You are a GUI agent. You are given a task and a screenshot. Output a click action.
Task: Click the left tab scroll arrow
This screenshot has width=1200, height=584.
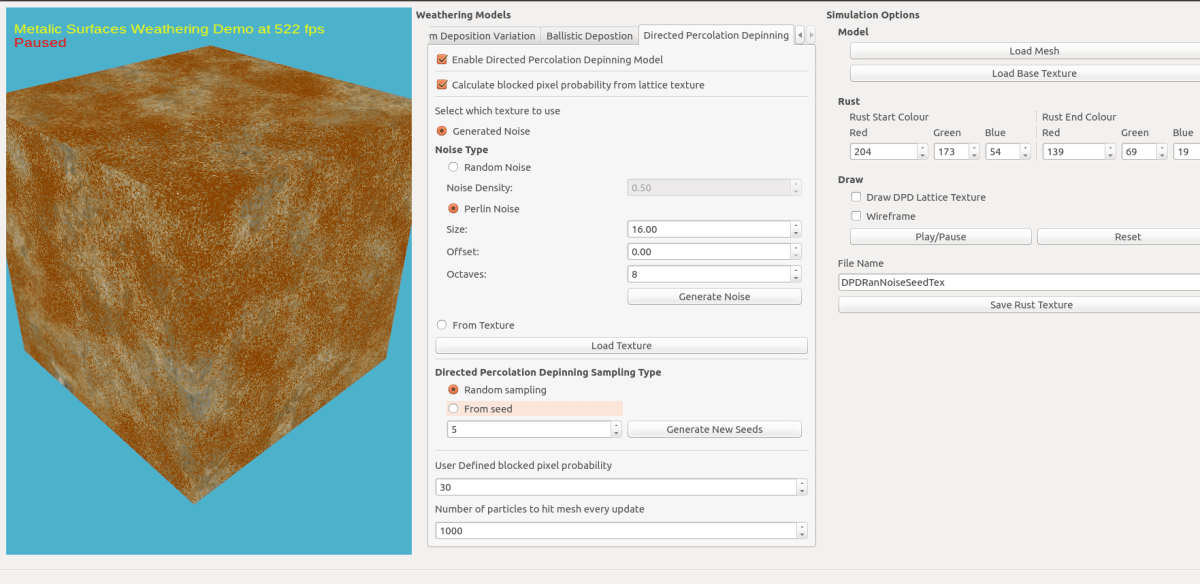click(x=800, y=35)
